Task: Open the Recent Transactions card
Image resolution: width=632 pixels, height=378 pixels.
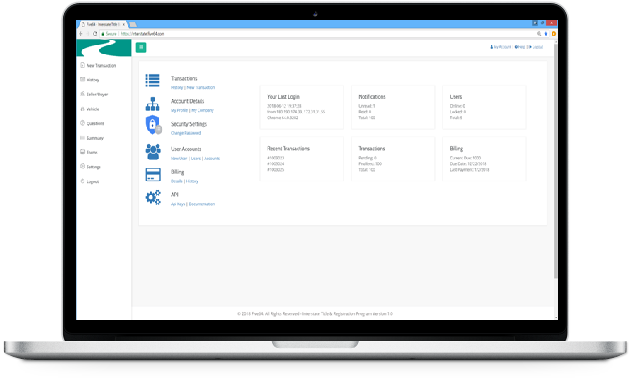Action: point(301,159)
